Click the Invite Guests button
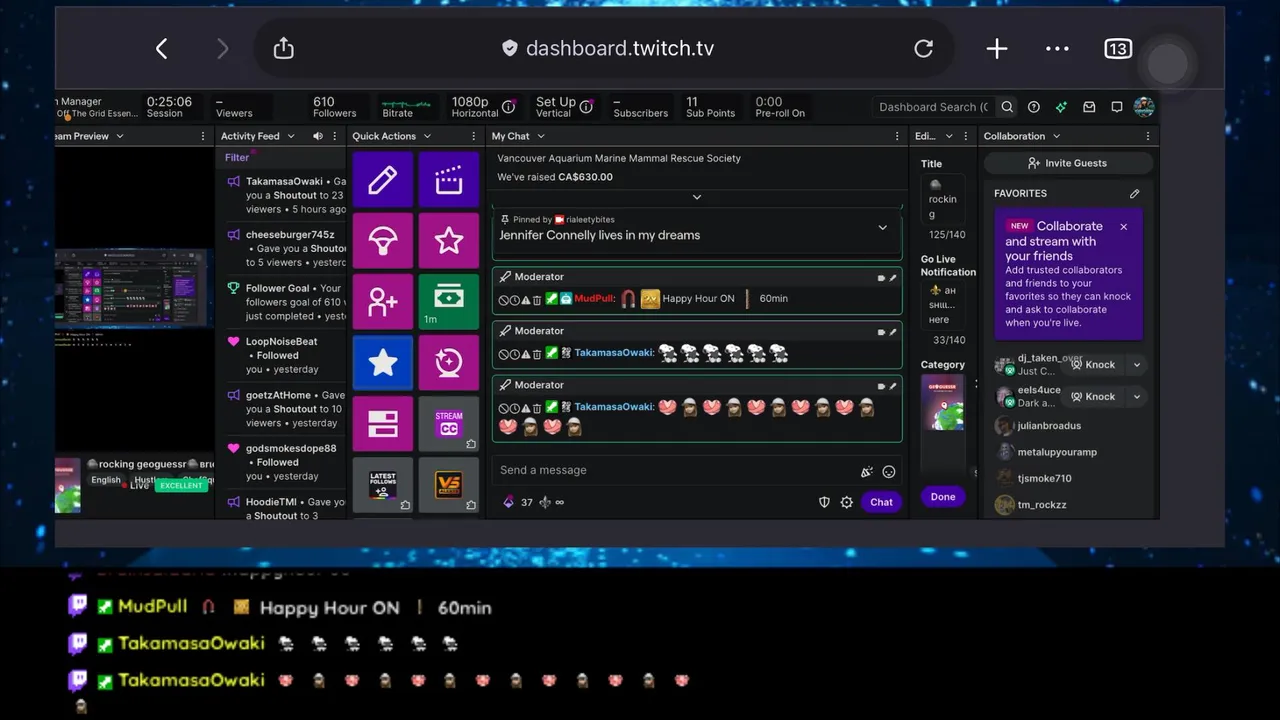 (1067, 163)
